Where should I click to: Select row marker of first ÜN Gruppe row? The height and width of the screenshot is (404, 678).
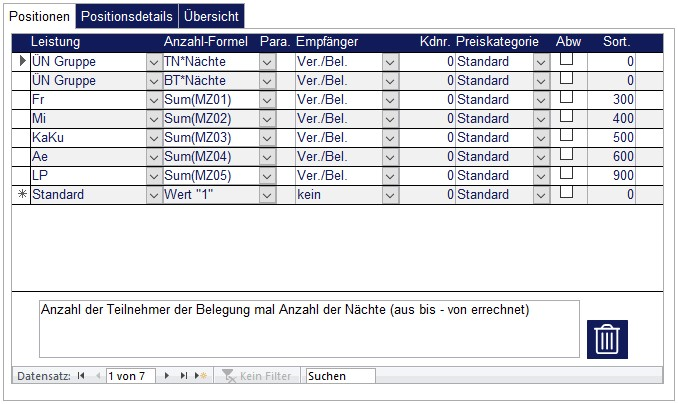point(22,61)
